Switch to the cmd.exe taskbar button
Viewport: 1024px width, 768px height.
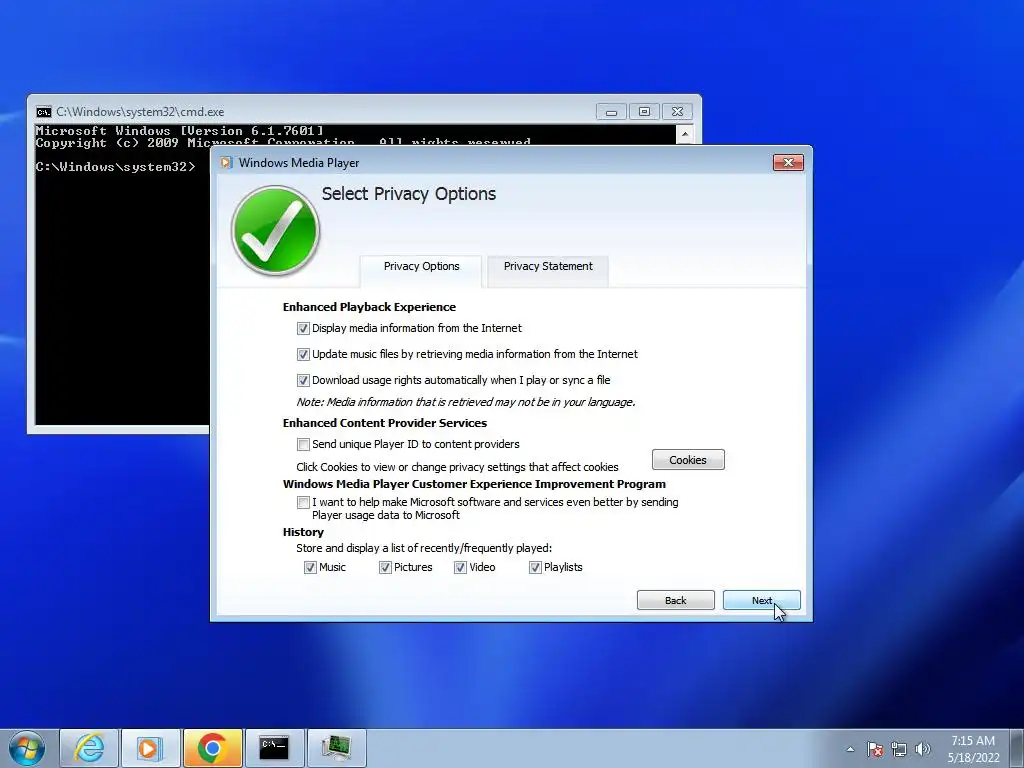coord(274,748)
